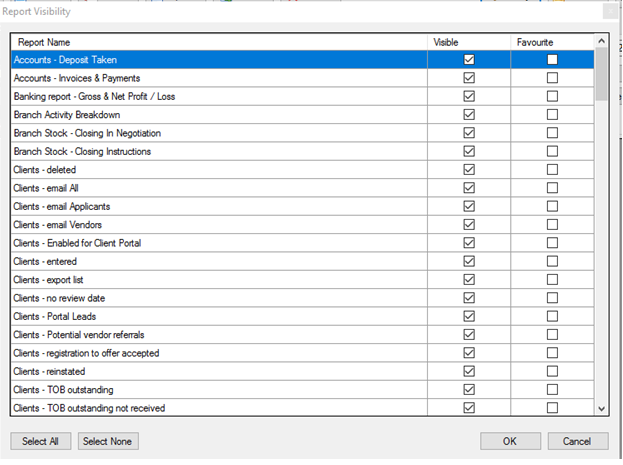Select the Clients - reinstated row
This screenshot has width=623, height=465.
click(x=302, y=371)
